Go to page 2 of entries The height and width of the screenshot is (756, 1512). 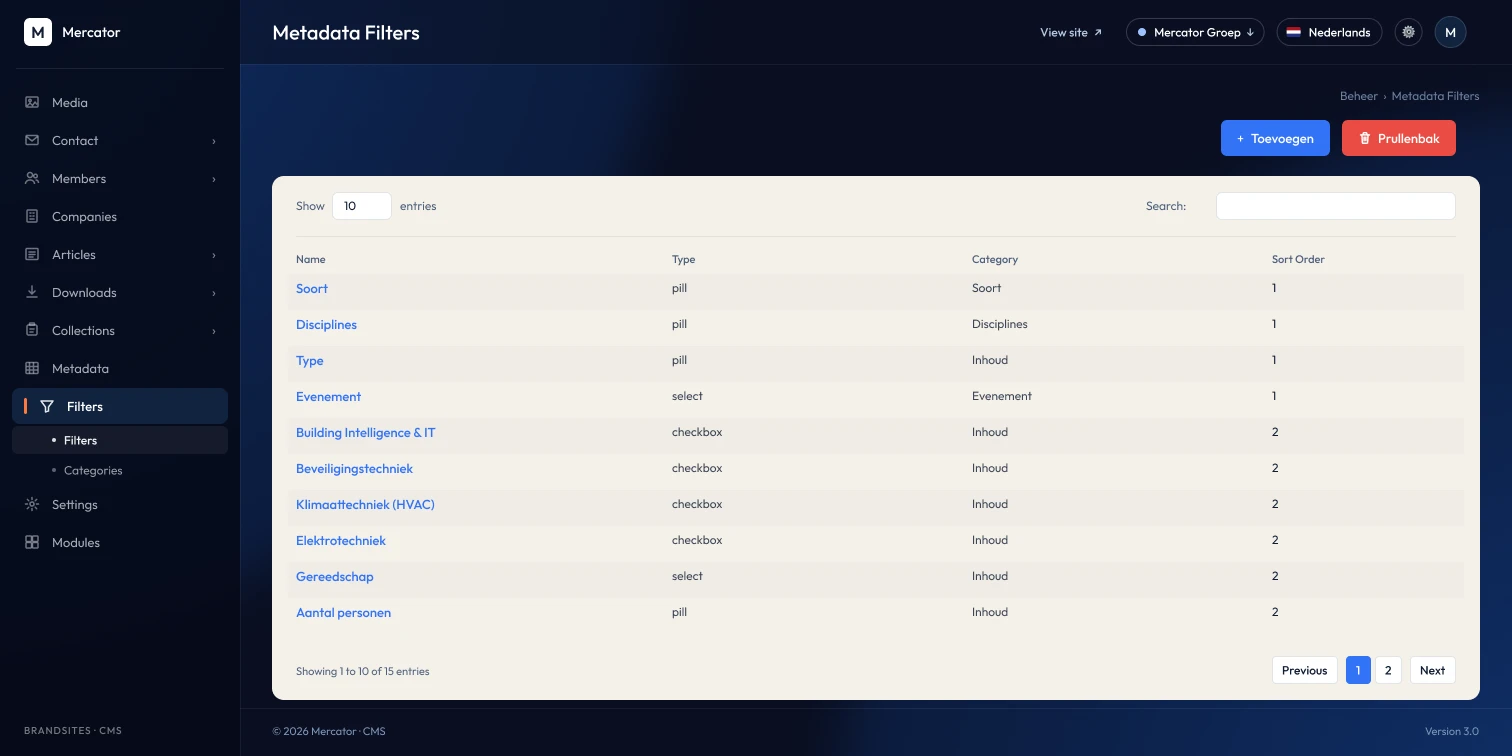pyautogui.click(x=1388, y=670)
